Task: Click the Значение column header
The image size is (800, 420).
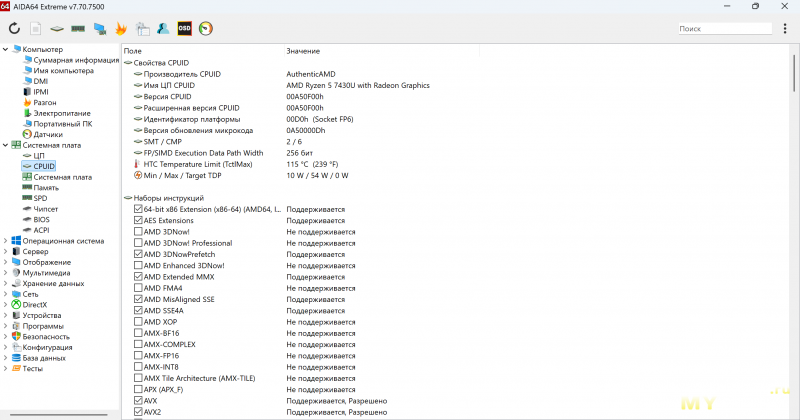Action: [303, 50]
